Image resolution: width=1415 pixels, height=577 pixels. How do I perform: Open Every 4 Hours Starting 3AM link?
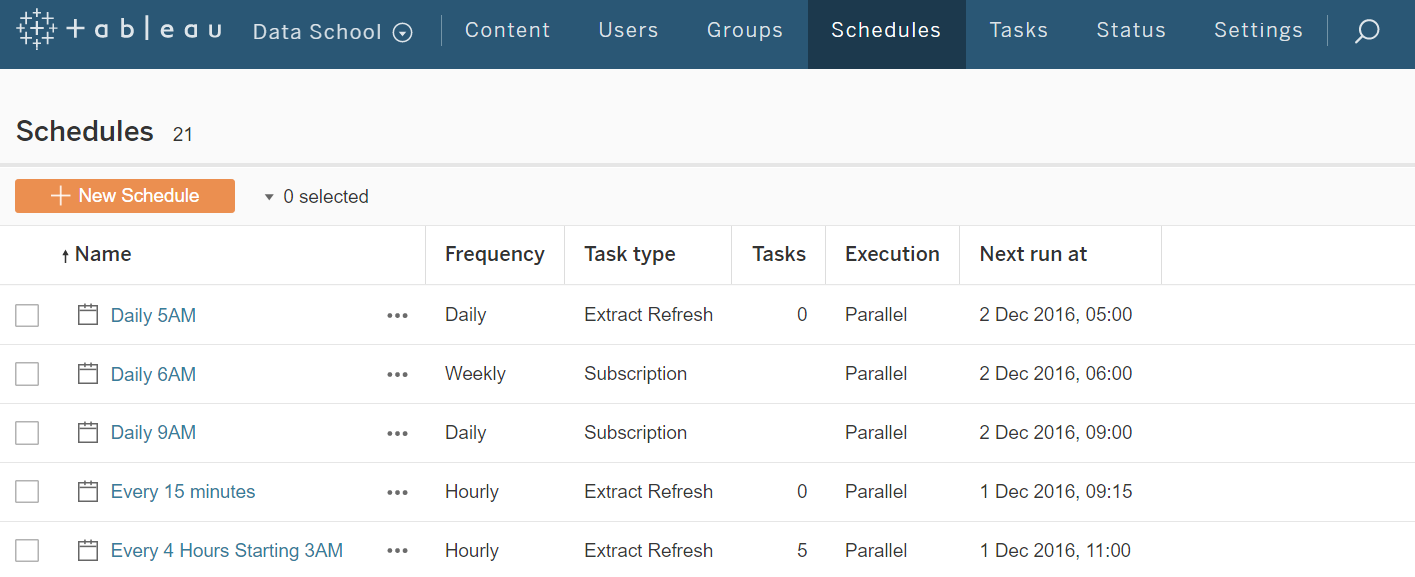(x=226, y=550)
